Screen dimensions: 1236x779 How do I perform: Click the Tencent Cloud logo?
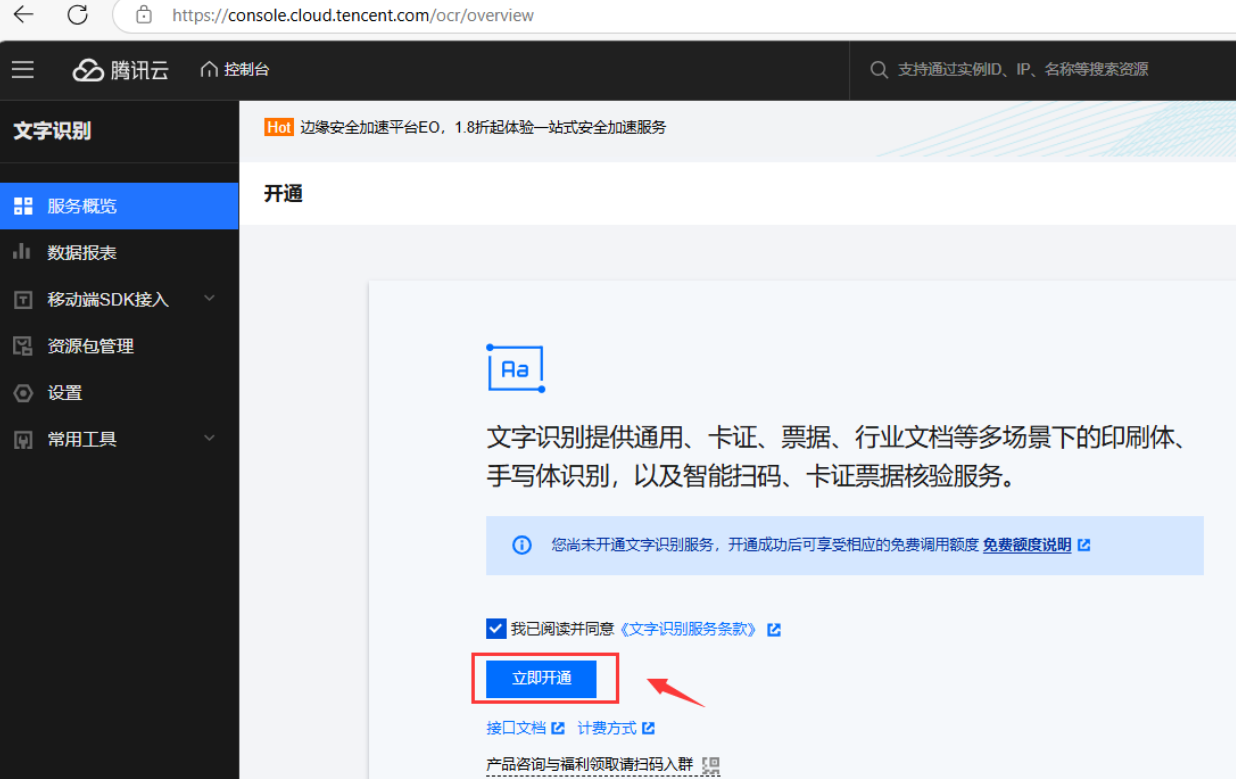[121, 70]
